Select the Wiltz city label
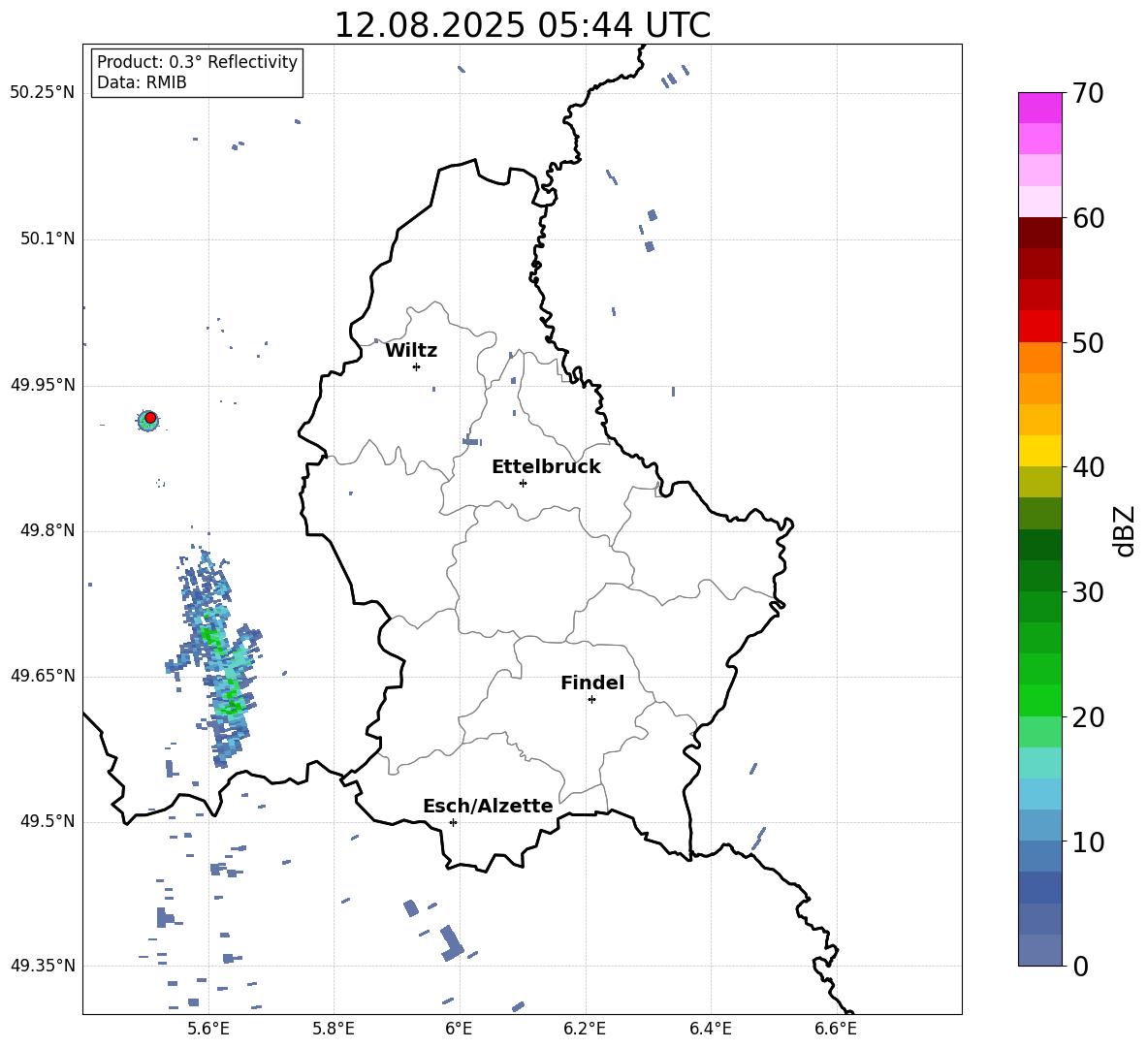The width and height of the screenshot is (1148, 1048). (411, 351)
